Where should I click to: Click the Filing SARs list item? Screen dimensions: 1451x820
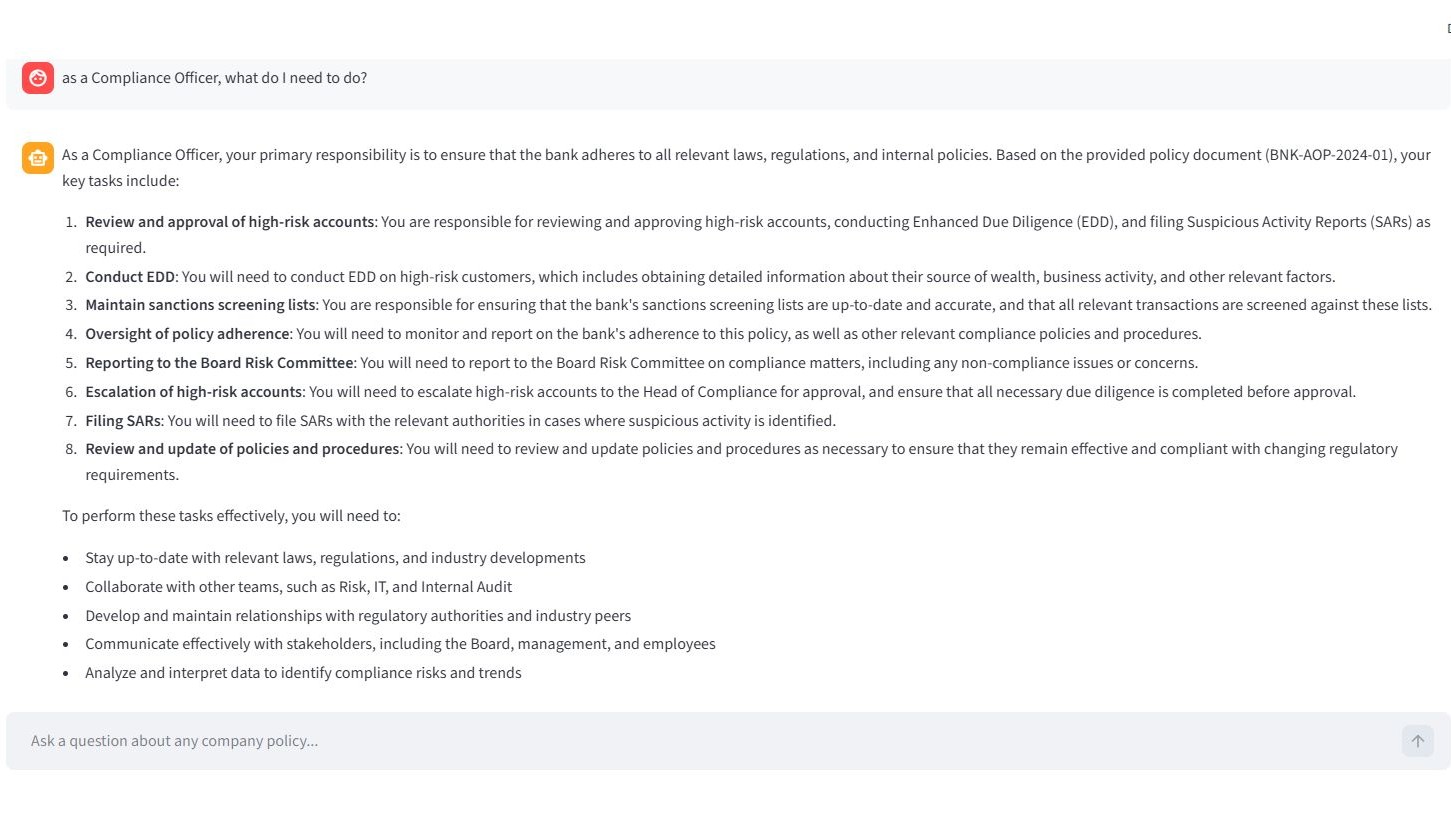pyautogui.click(x=122, y=420)
